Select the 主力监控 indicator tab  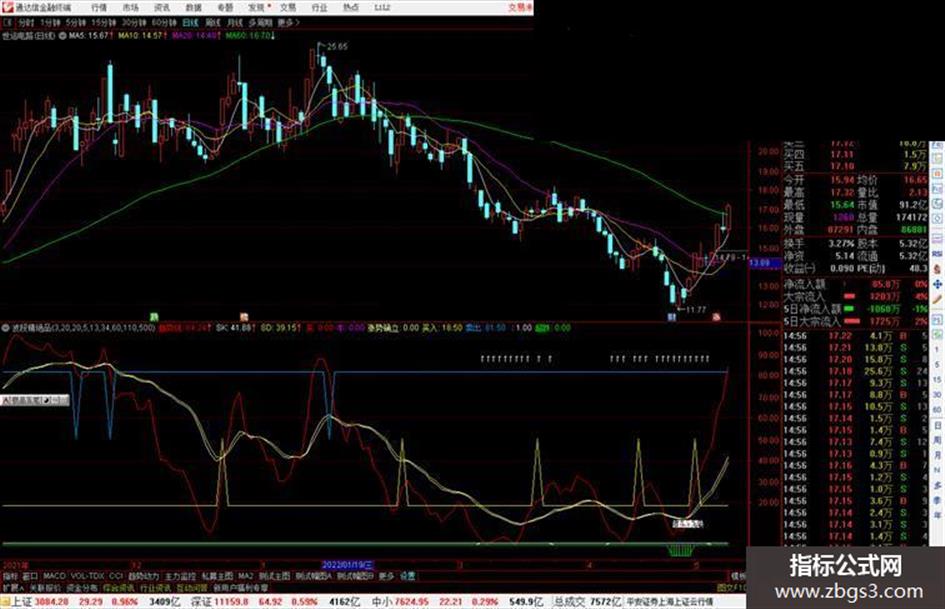click(180, 576)
